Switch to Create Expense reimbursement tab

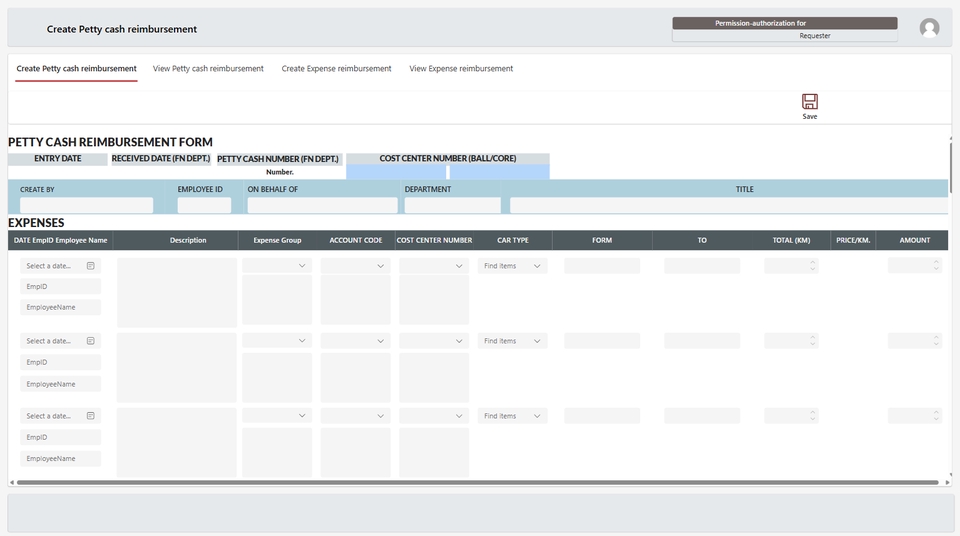(x=336, y=69)
